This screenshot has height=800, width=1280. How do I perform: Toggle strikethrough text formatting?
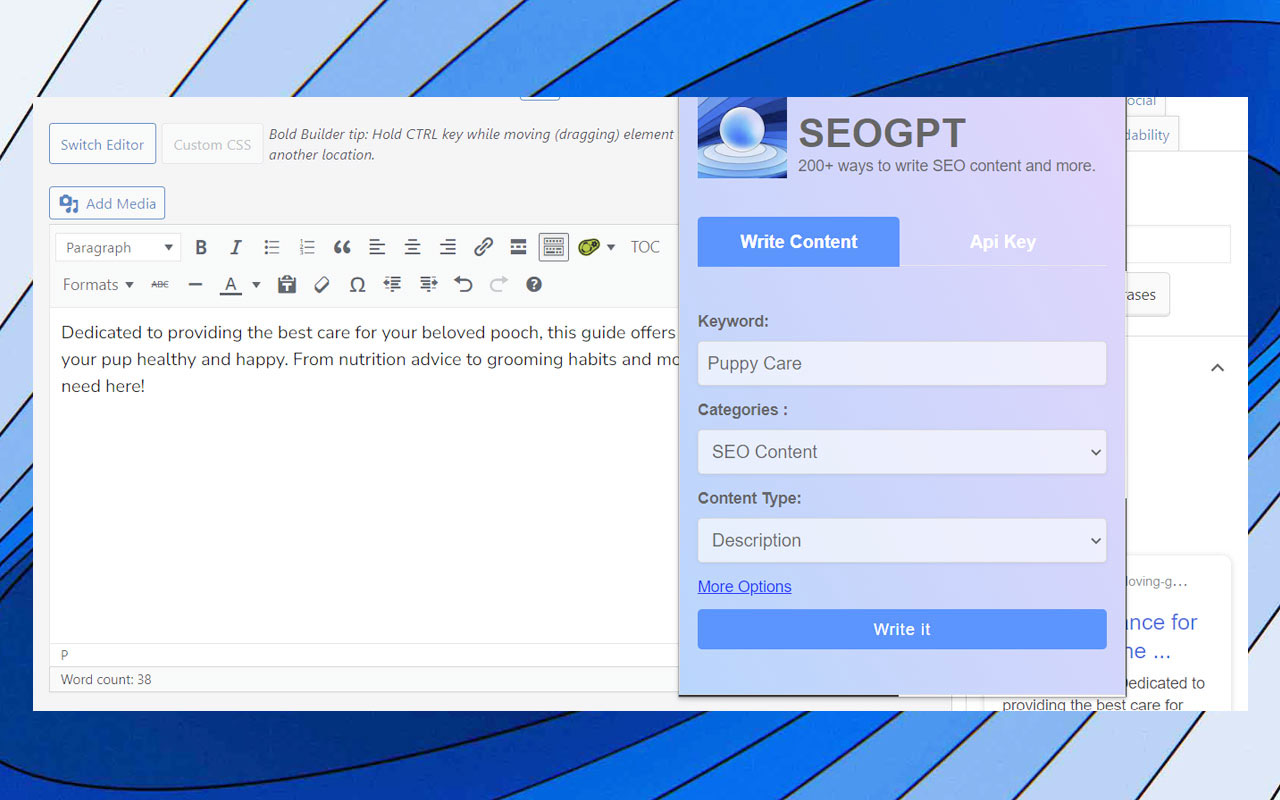tap(160, 285)
